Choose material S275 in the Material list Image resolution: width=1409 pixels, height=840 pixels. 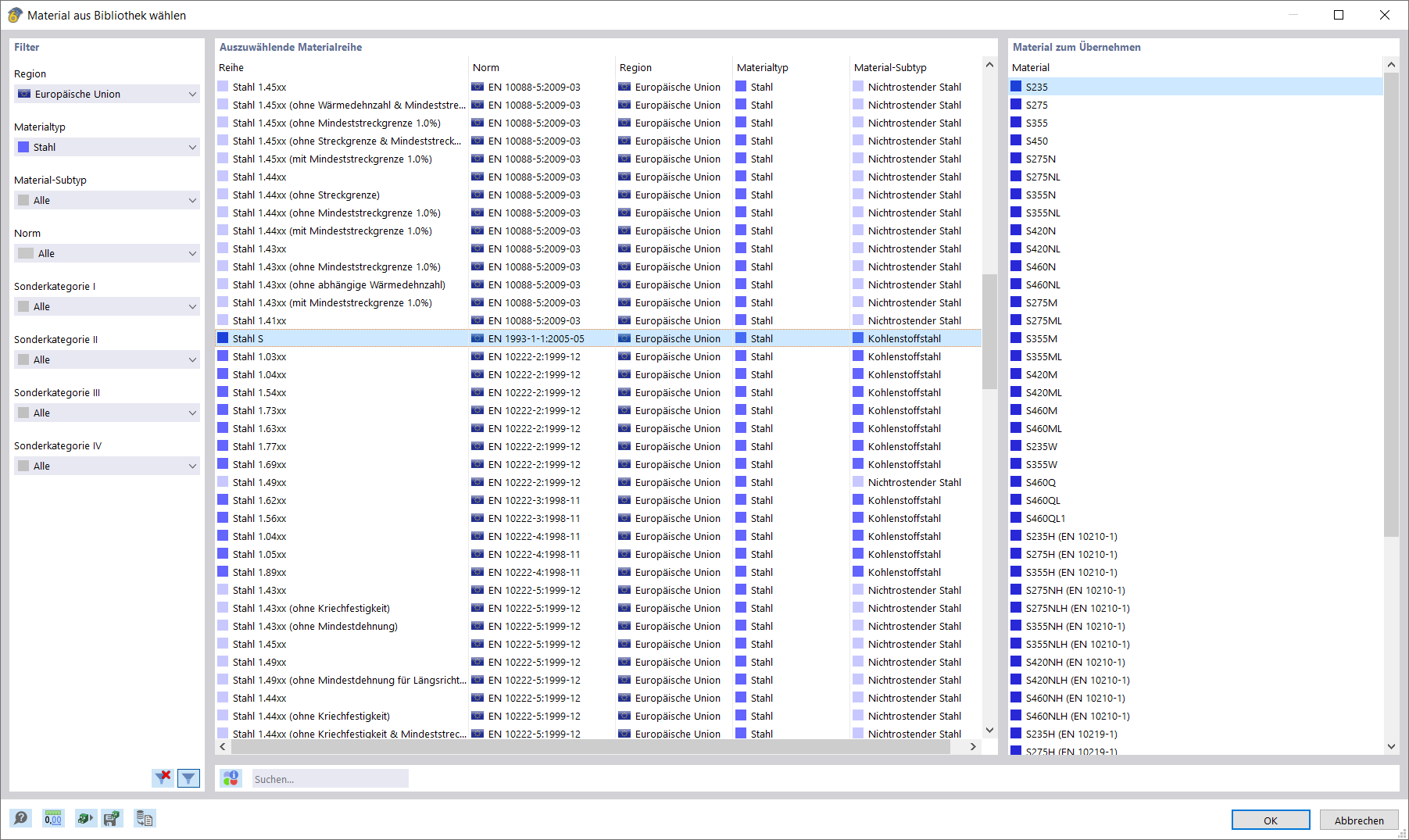1196,105
